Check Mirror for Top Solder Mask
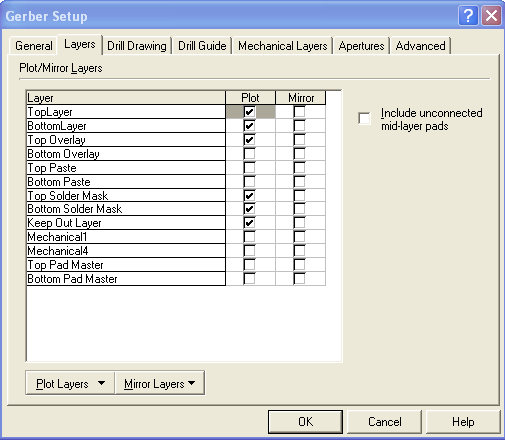 tap(299, 195)
